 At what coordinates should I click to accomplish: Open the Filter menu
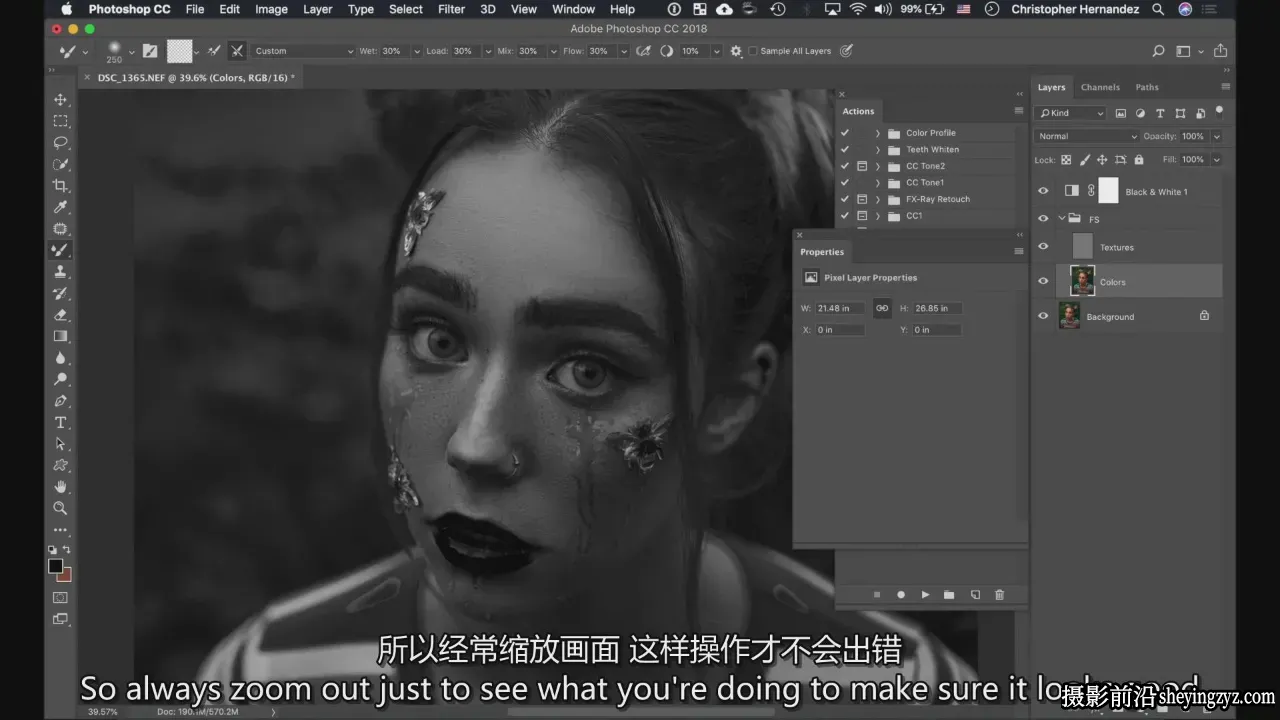point(452,9)
